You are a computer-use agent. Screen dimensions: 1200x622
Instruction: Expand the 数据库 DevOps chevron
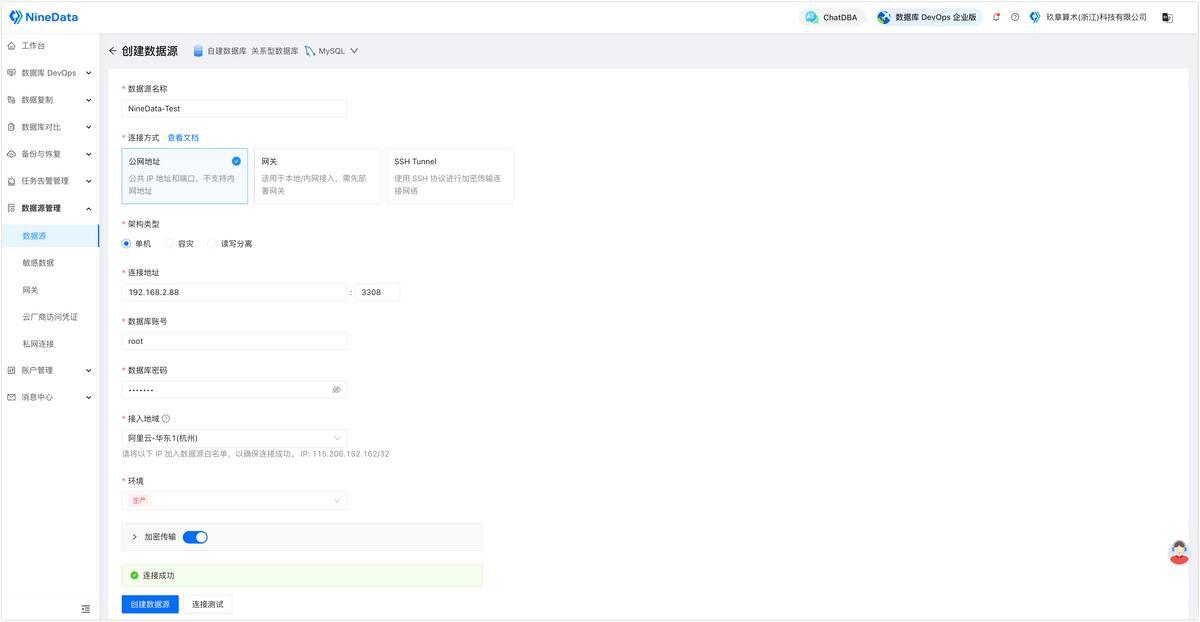point(88,73)
